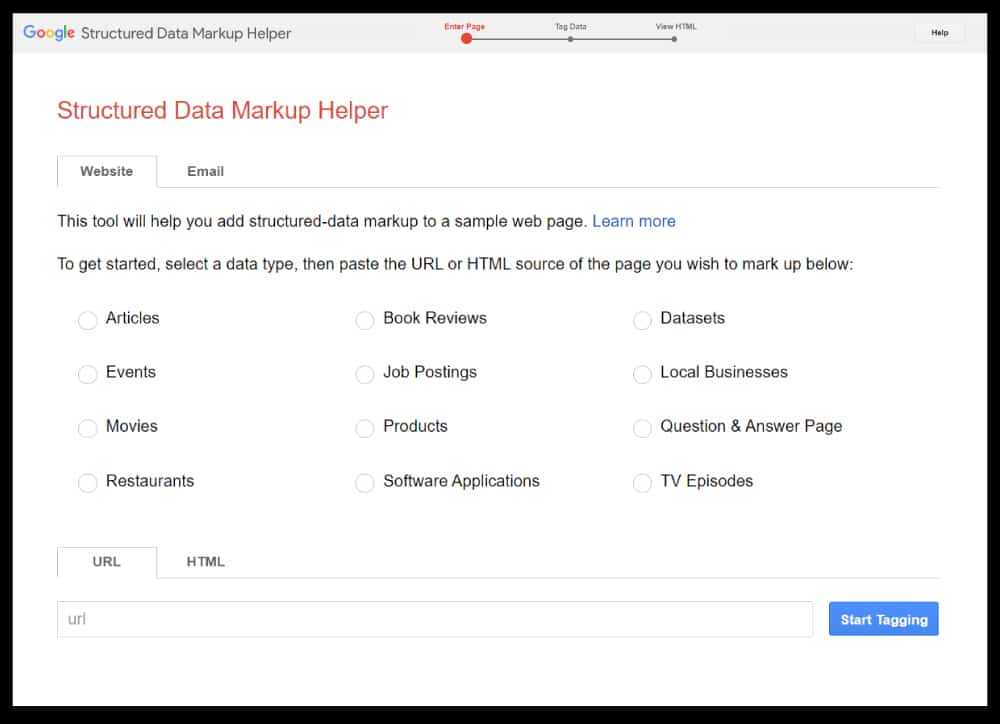Select Products as the page type
Viewport: 1000px width, 724px height.
[365, 428]
